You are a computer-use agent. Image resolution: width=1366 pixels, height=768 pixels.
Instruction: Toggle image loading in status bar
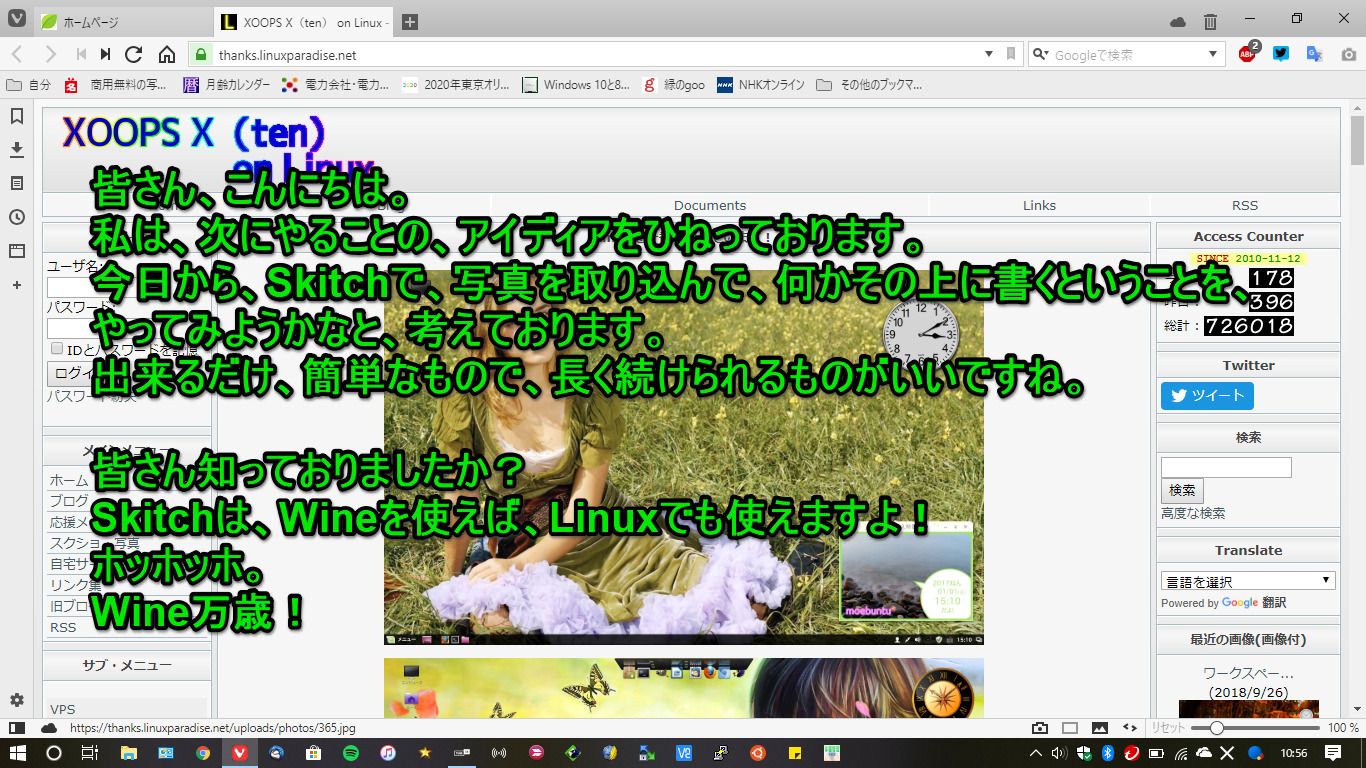click(x=1100, y=728)
